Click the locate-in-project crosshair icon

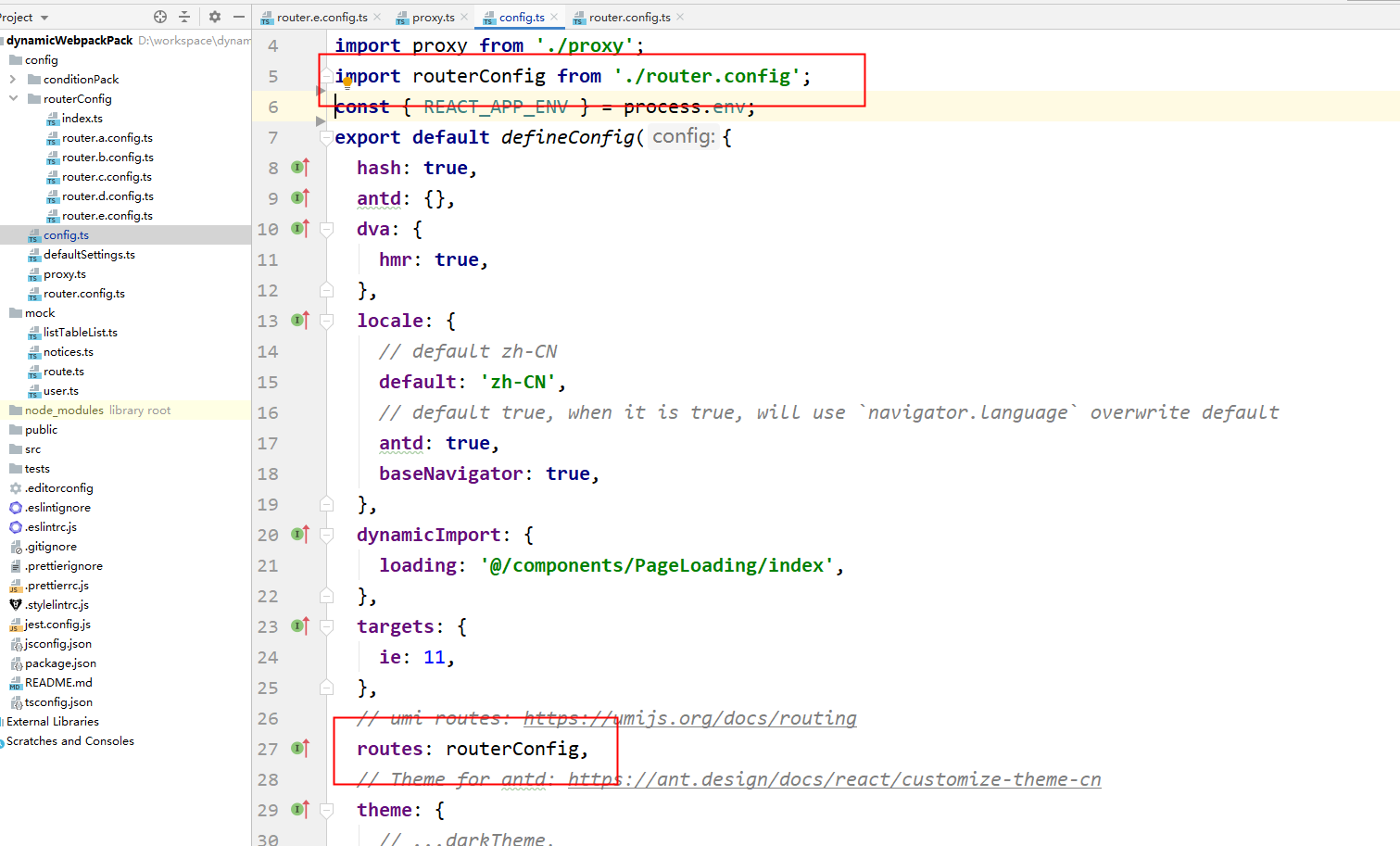[x=160, y=17]
